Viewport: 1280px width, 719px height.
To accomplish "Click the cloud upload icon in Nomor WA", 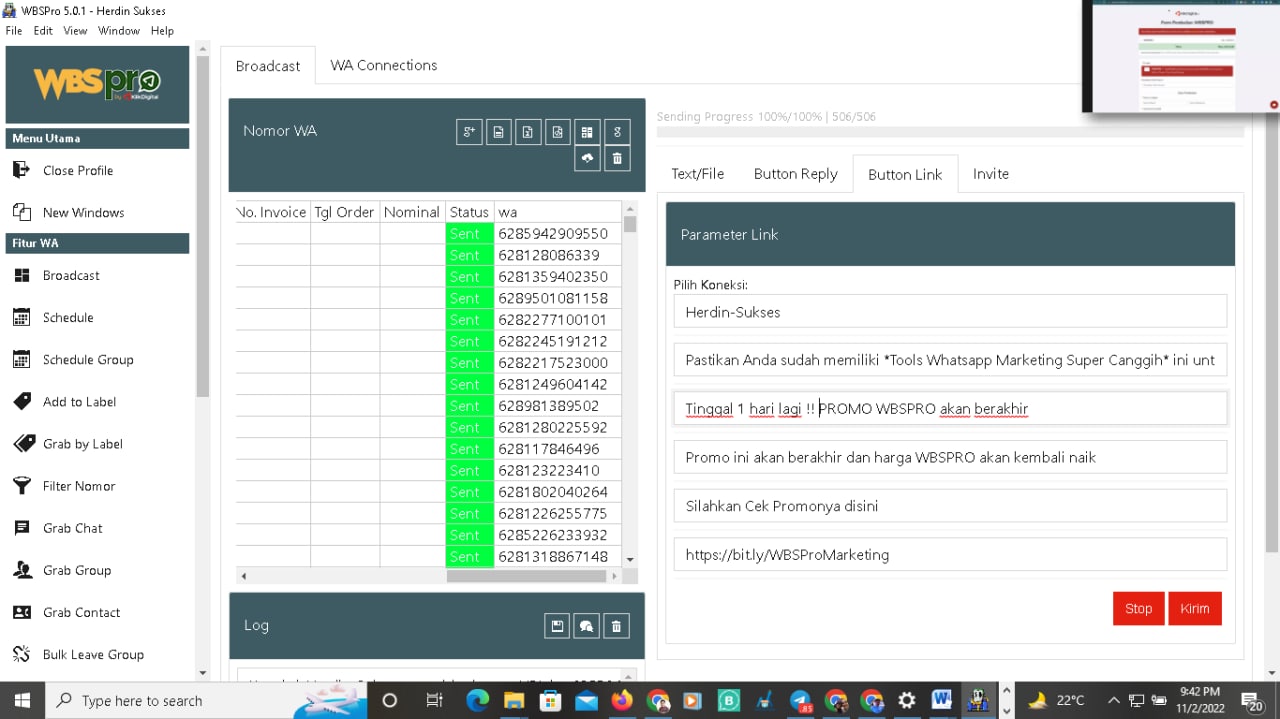I will 587,158.
